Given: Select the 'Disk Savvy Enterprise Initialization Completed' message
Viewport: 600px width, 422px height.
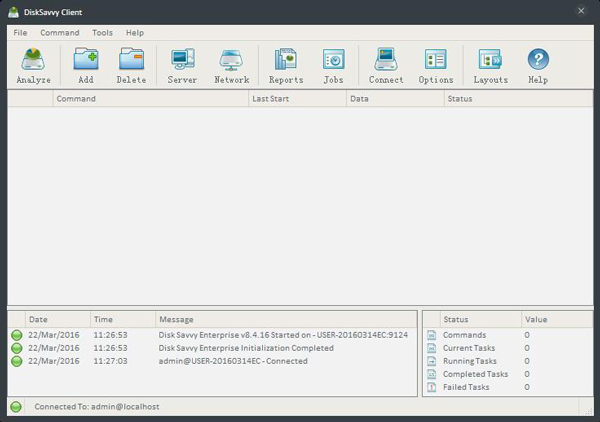Looking at the screenshot, I should (246, 348).
